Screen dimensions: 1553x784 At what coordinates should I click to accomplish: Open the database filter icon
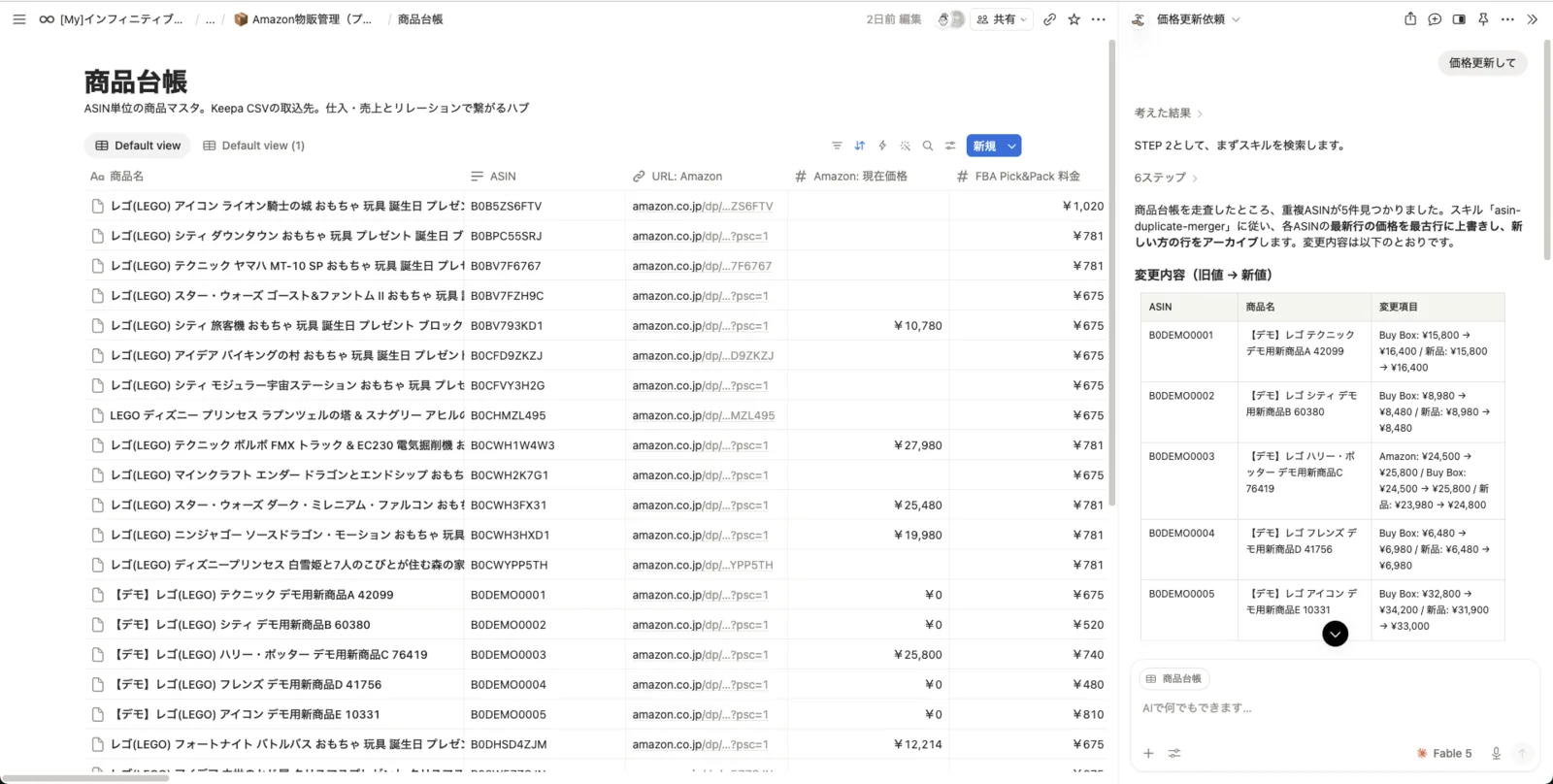837,146
